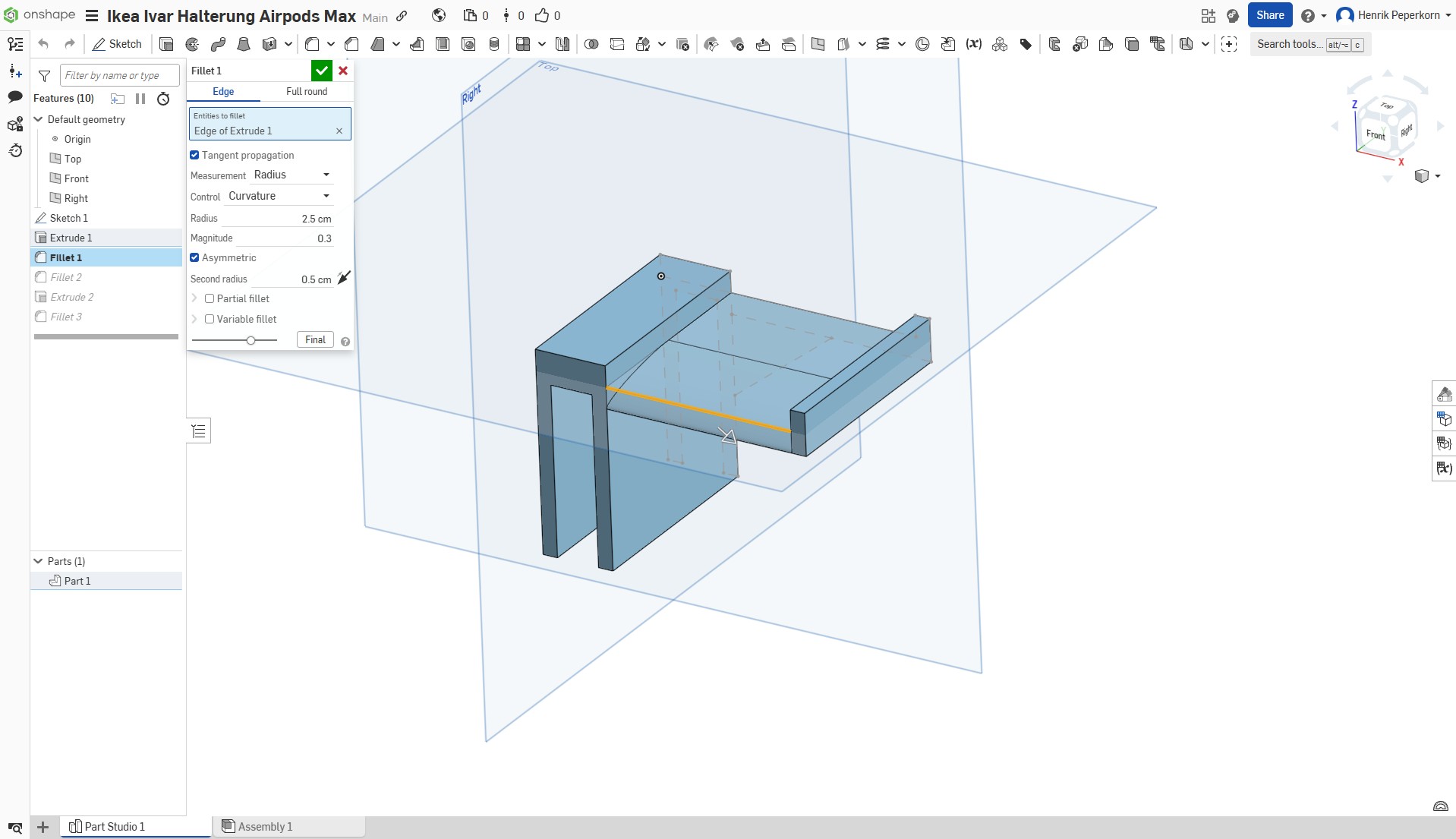The width and height of the screenshot is (1456, 839).
Task: Select Extrude 1 in the feature list
Action: coord(71,237)
